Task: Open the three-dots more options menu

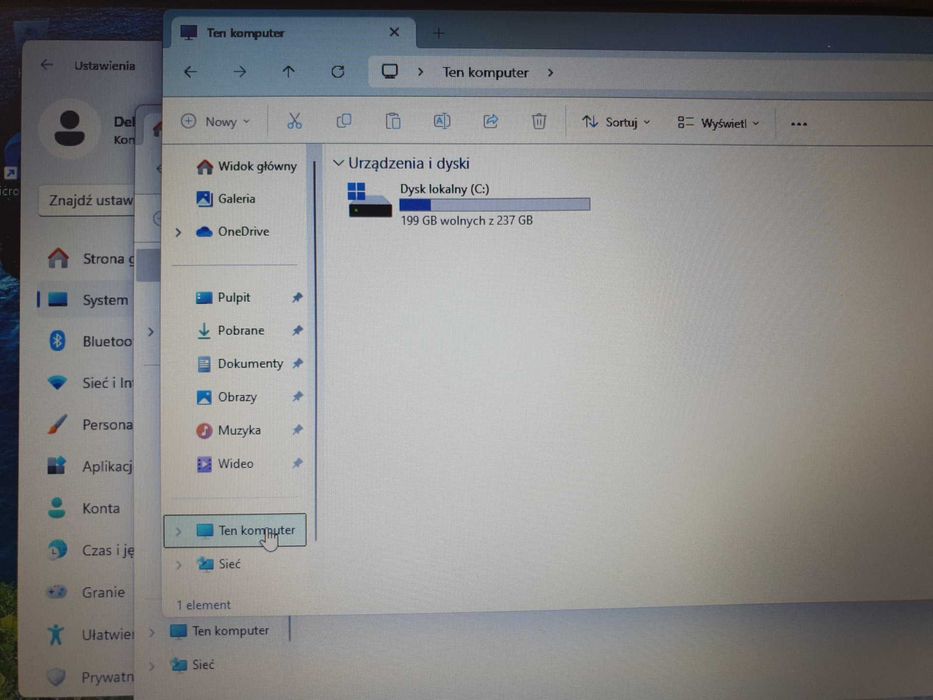Action: coord(799,124)
